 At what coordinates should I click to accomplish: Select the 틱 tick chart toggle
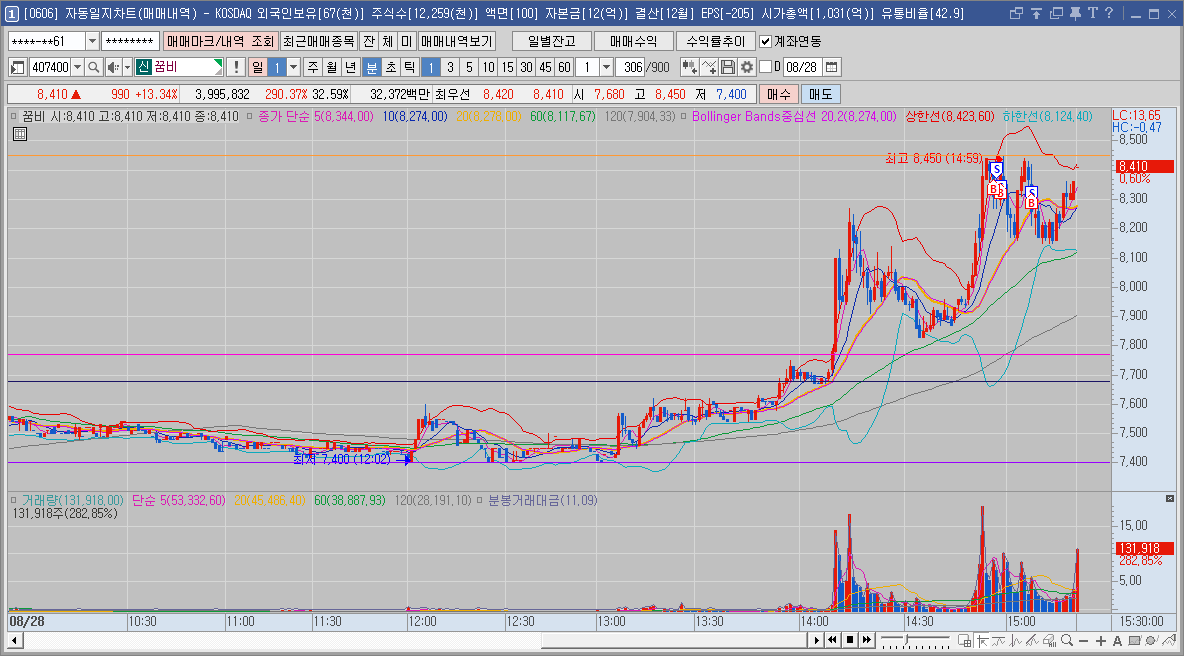click(409, 67)
